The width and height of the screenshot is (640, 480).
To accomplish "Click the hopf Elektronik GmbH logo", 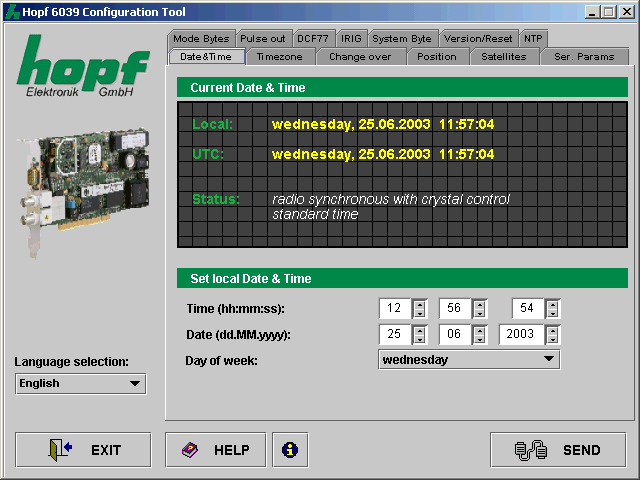I will [x=82, y=66].
